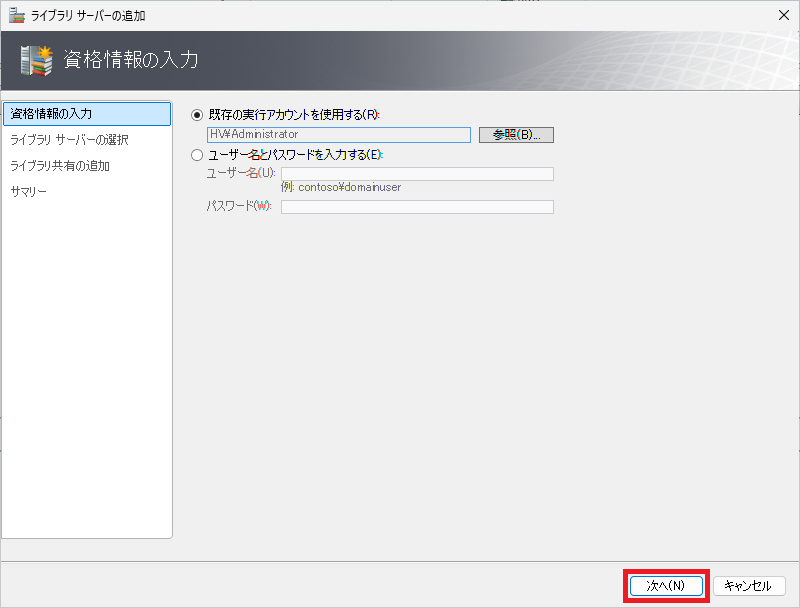This screenshot has height=608, width=800.
Task: Go to the サマリー step
Action: coord(29,192)
